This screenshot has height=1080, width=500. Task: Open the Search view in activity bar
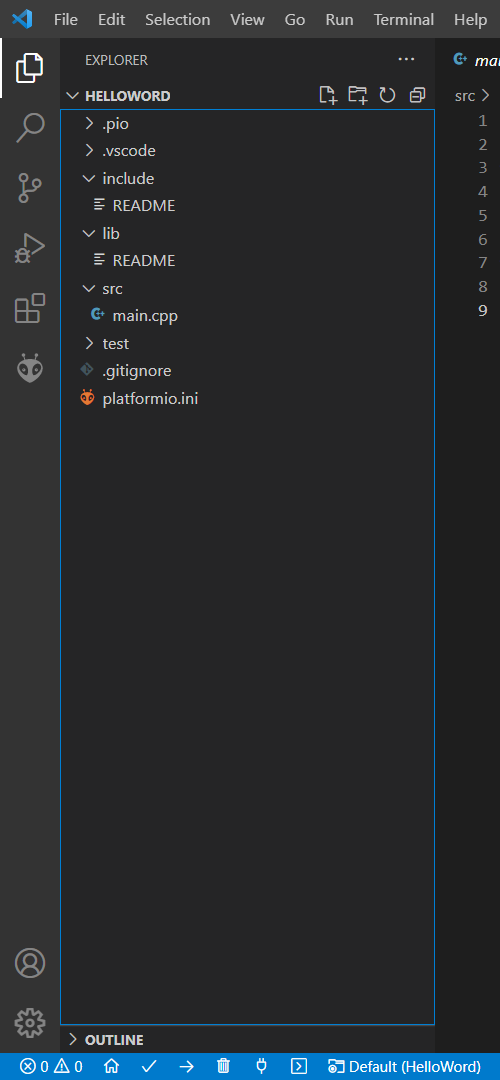coord(30,127)
